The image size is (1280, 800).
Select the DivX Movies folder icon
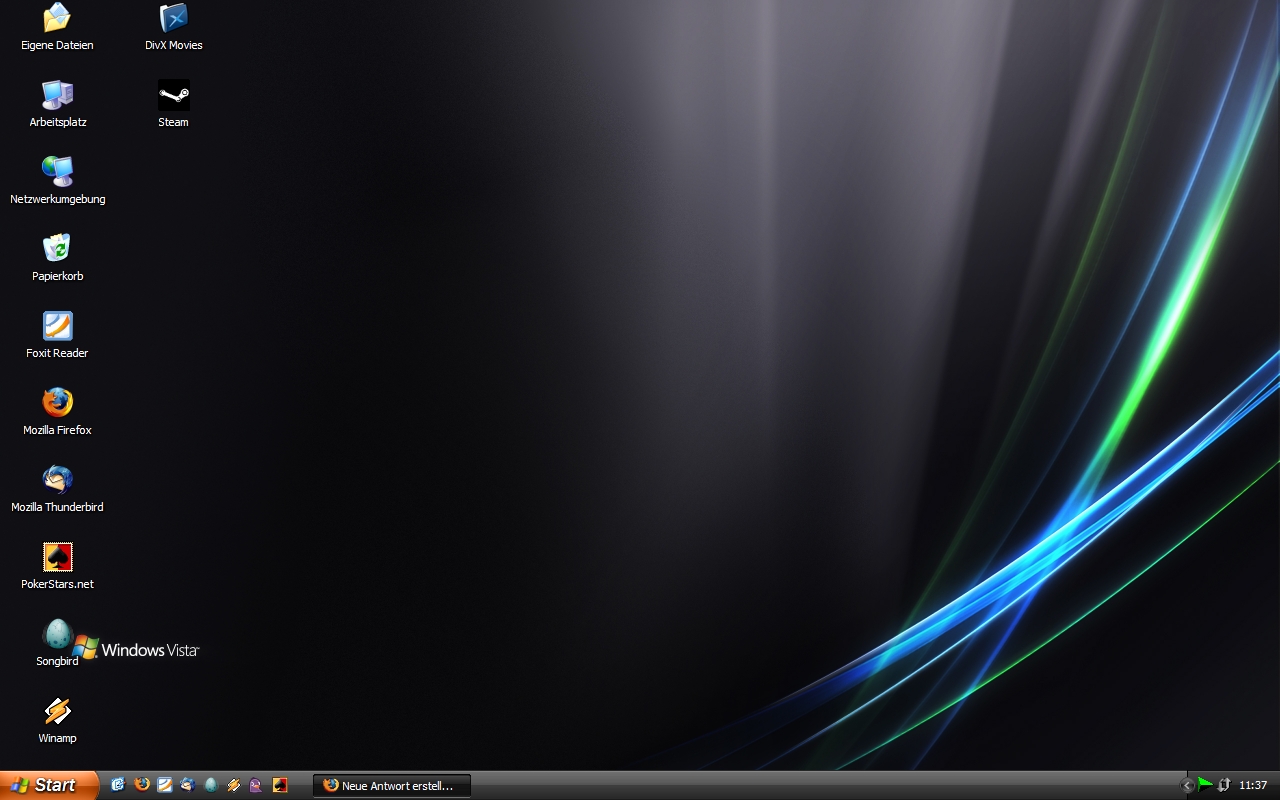pyautogui.click(x=173, y=18)
